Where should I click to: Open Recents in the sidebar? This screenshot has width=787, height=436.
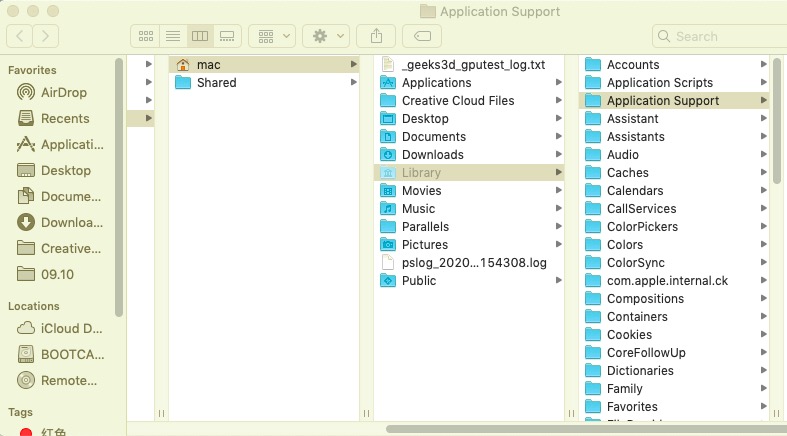point(60,118)
